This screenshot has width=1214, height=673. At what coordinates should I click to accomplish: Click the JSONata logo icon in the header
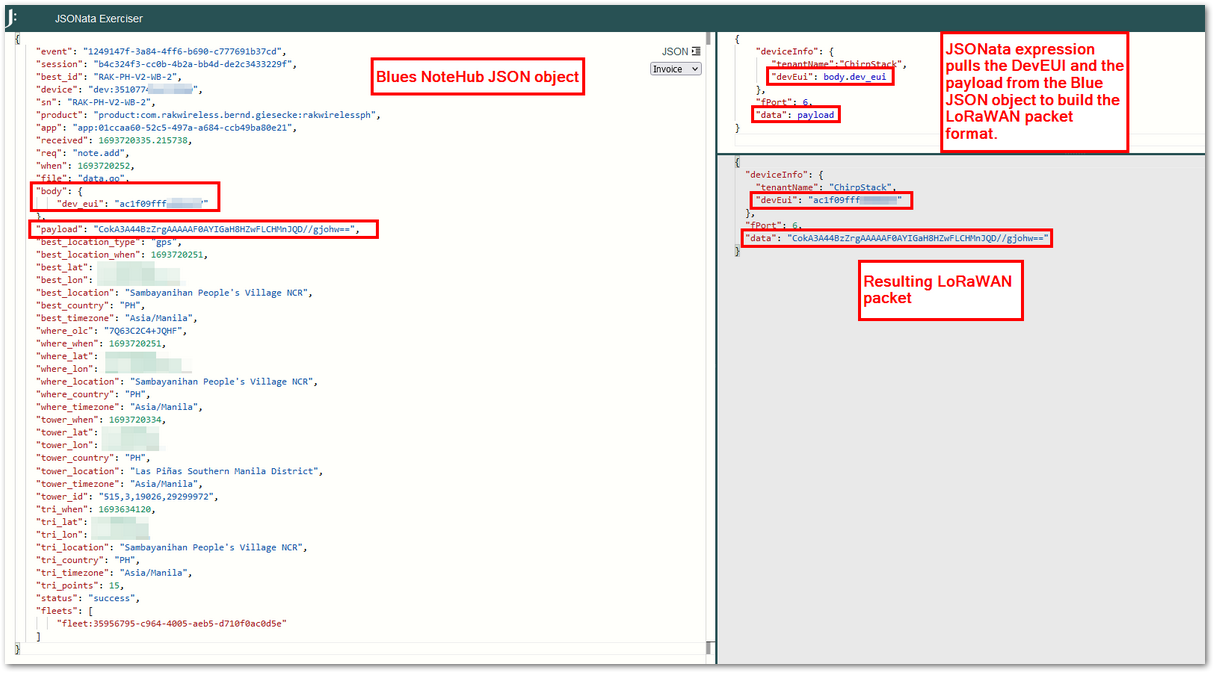(x=12, y=18)
